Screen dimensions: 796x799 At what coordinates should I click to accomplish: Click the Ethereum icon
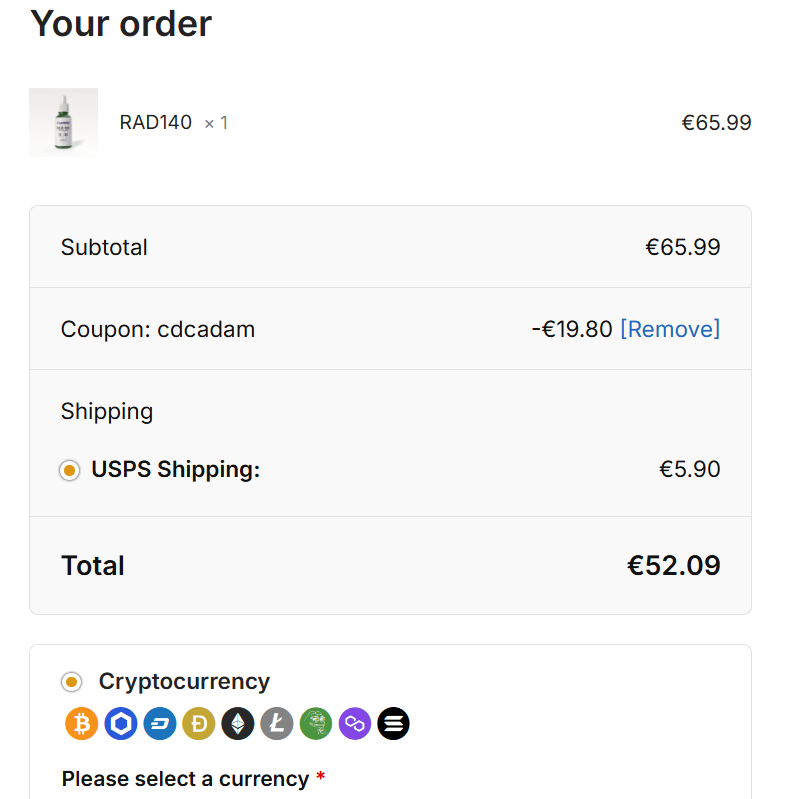[x=238, y=723]
